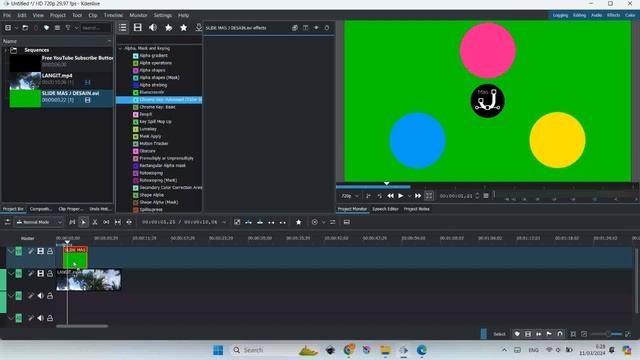Play the project monitor

(401, 196)
